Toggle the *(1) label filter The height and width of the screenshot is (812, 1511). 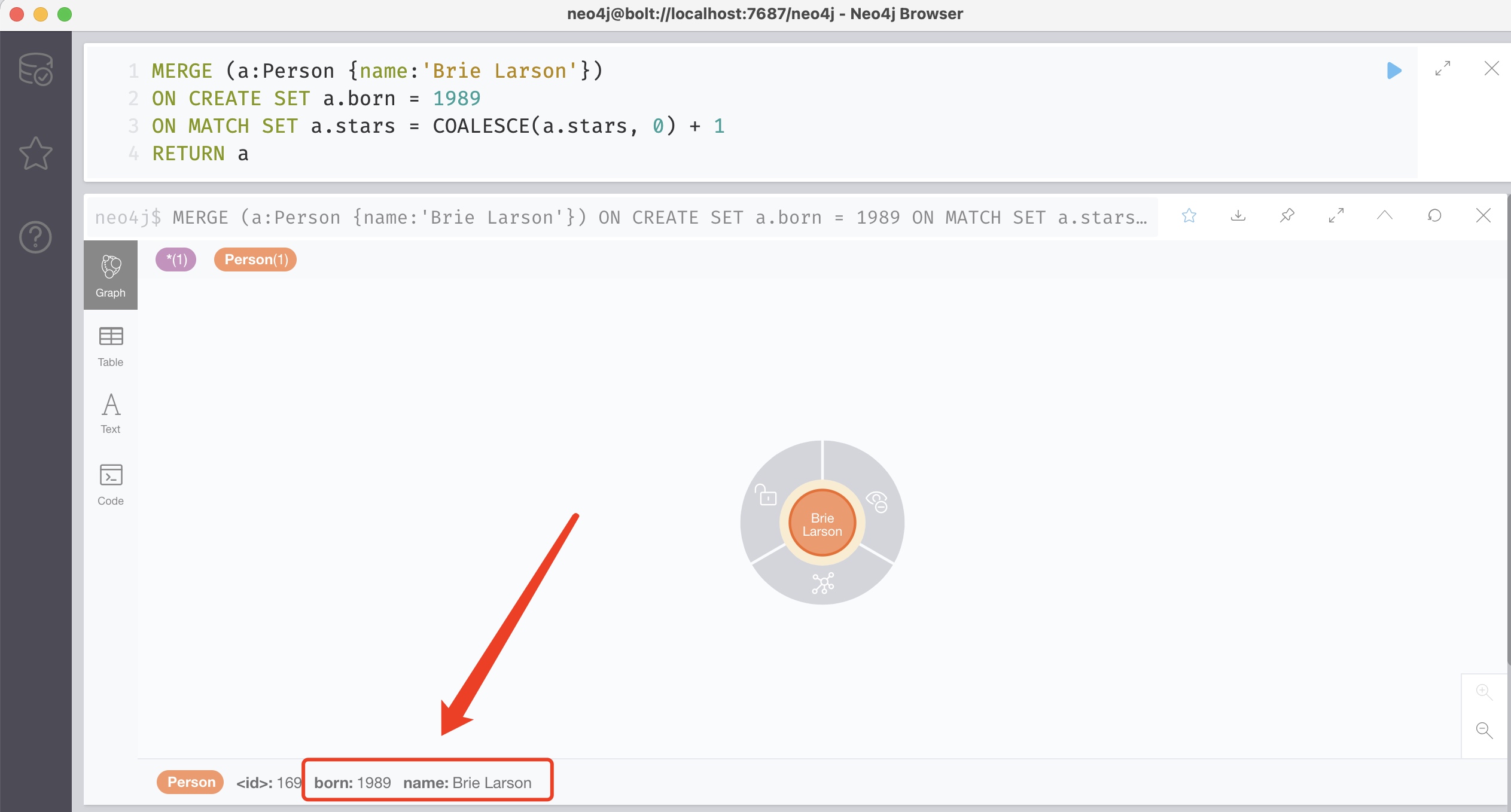pos(175,260)
